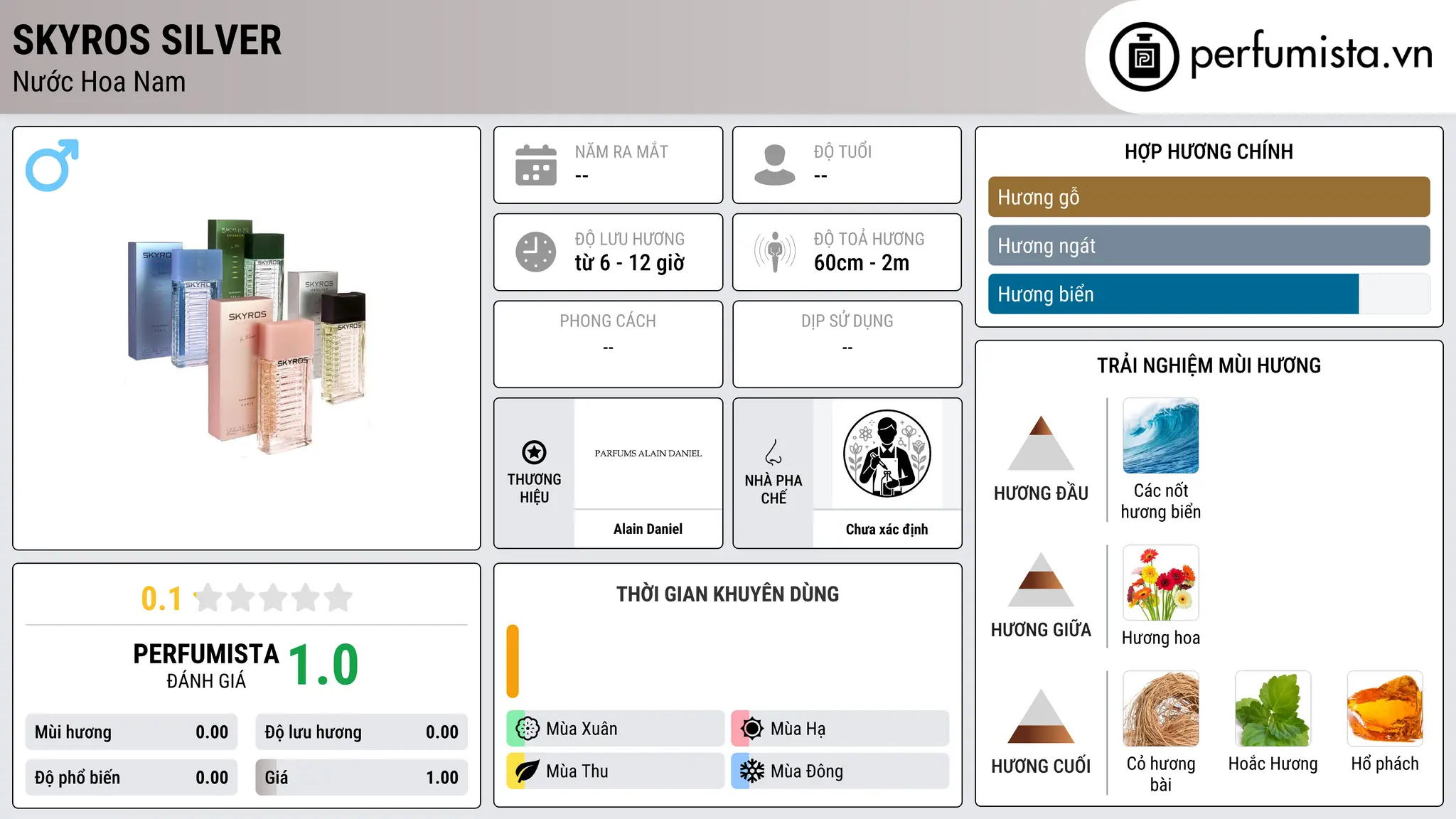Open the amber stone note image
1456x819 pixels.
click(x=1385, y=709)
